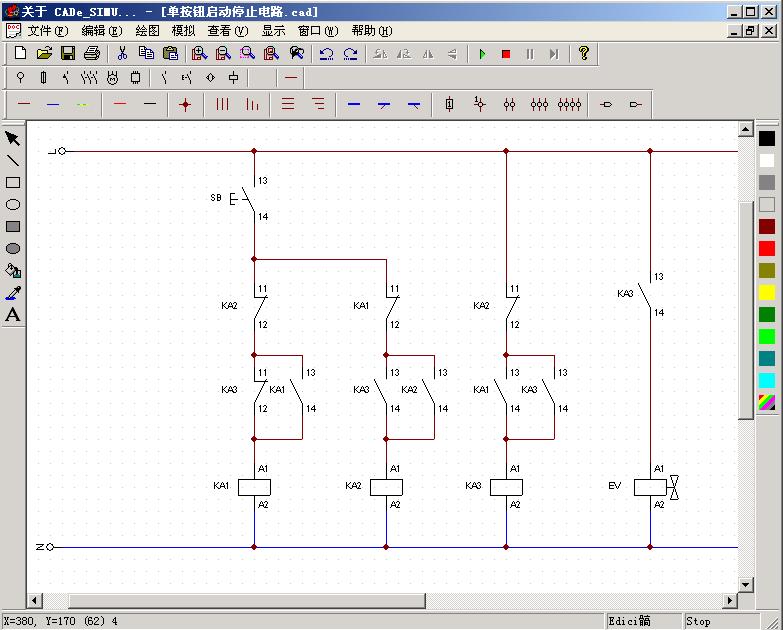783x630 pixels.
Task: Click the horizontal scrollbar right arrow
Action: pos(730,600)
